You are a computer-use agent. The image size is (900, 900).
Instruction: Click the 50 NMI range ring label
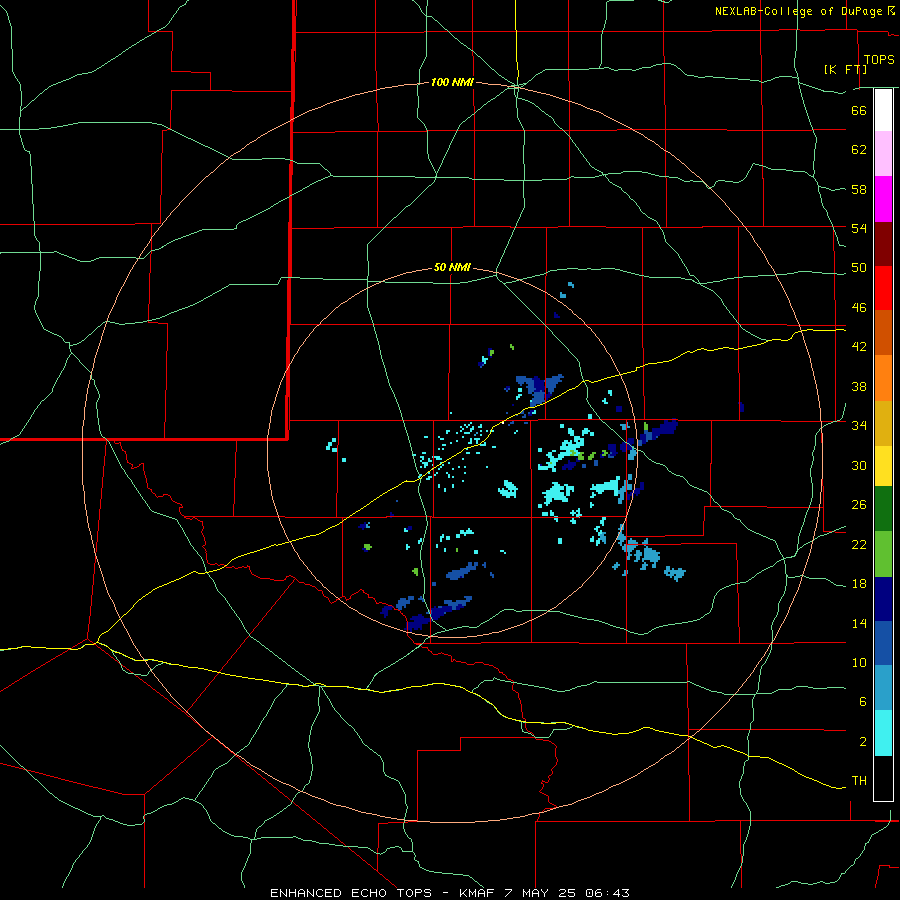coord(452,267)
